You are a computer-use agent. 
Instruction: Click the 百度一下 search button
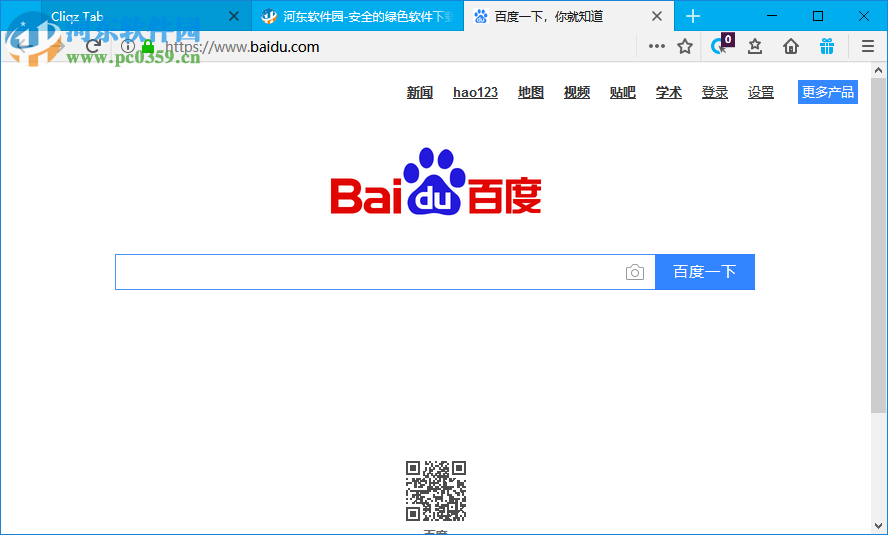[x=705, y=272]
